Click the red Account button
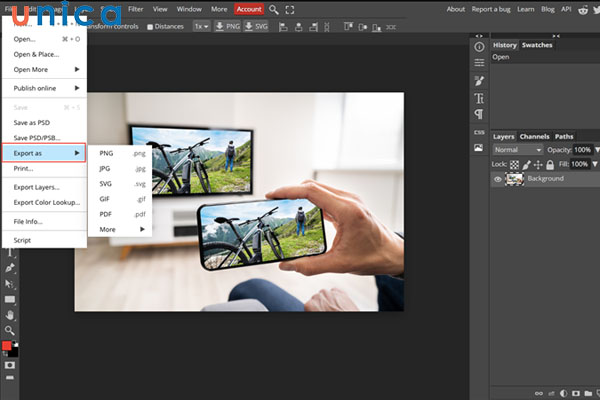 coord(249,9)
